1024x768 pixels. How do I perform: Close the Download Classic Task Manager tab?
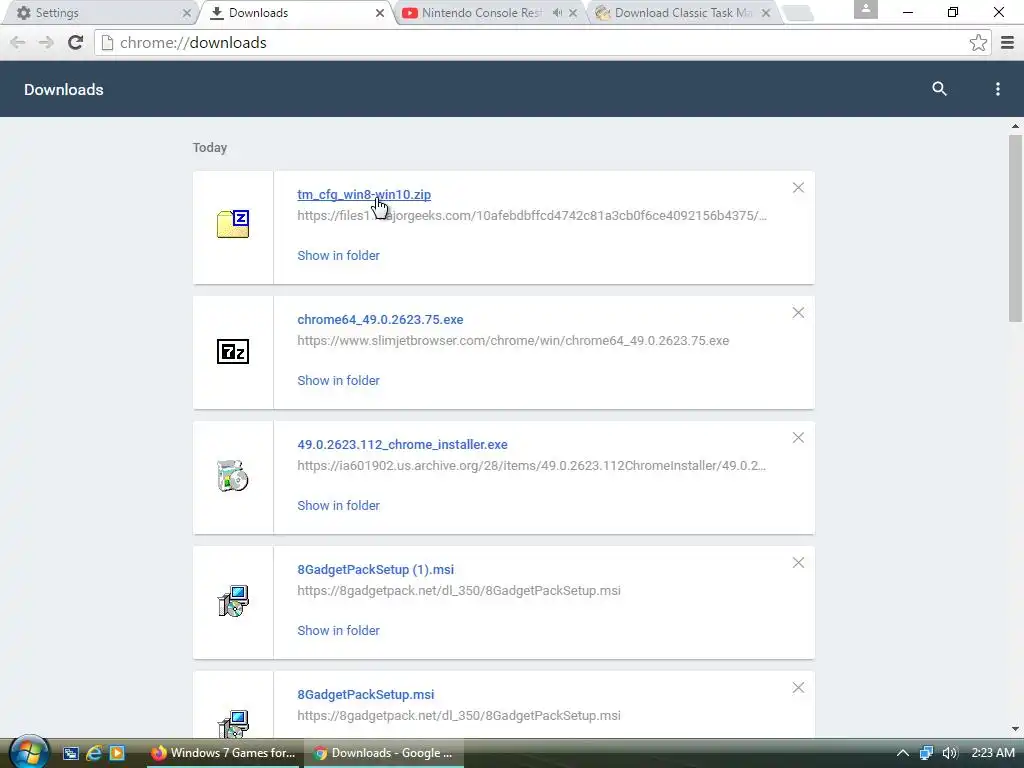766,13
